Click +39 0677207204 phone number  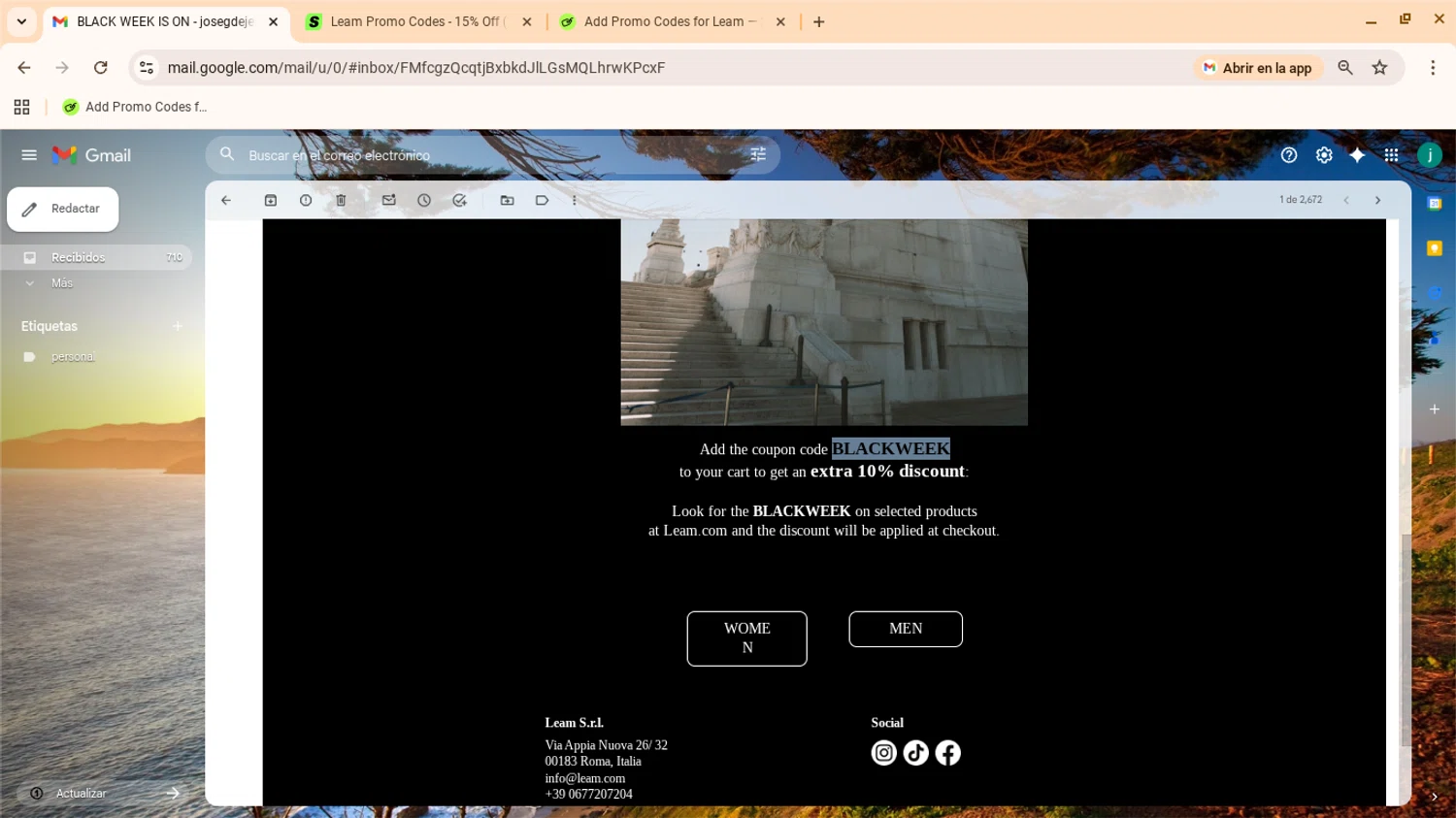tap(588, 794)
